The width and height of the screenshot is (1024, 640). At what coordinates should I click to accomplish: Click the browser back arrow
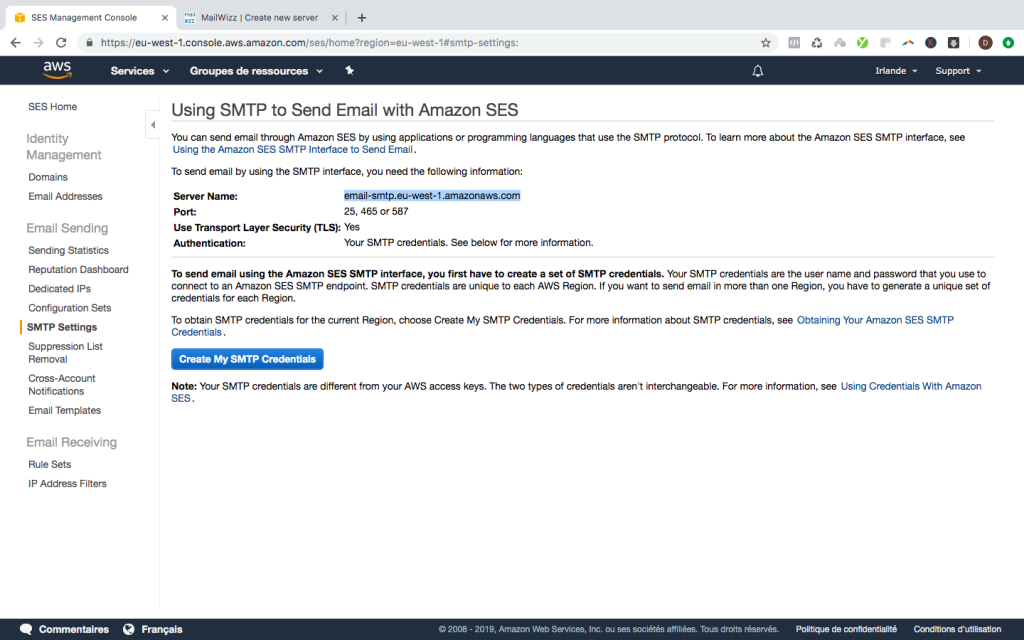coord(15,43)
